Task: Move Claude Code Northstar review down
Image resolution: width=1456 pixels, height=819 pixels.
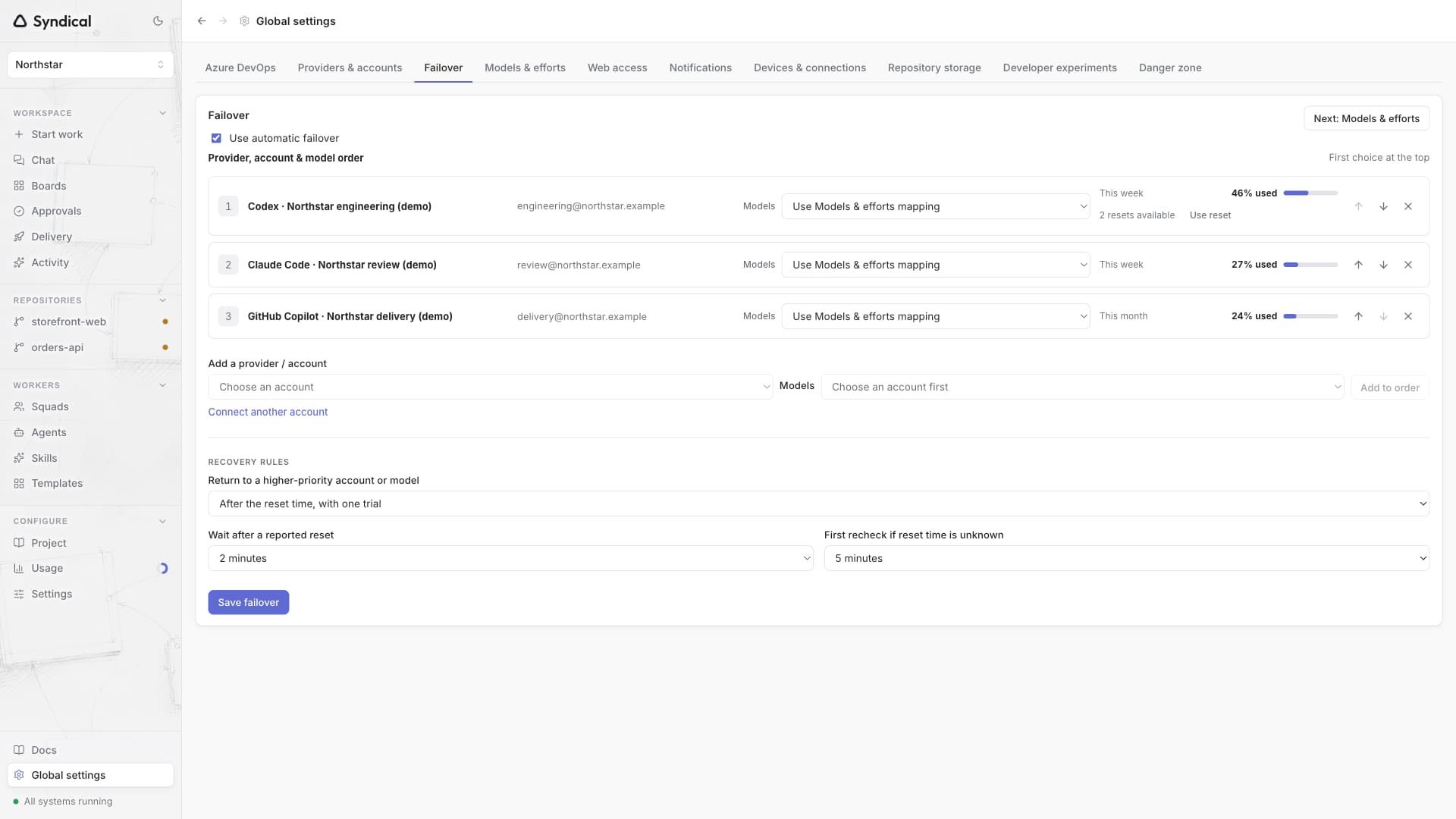Action: [x=1383, y=265]
